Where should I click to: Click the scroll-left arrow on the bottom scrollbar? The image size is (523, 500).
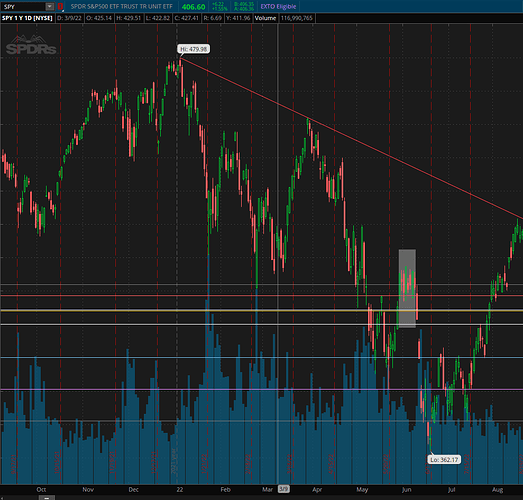tap(2, 498)
